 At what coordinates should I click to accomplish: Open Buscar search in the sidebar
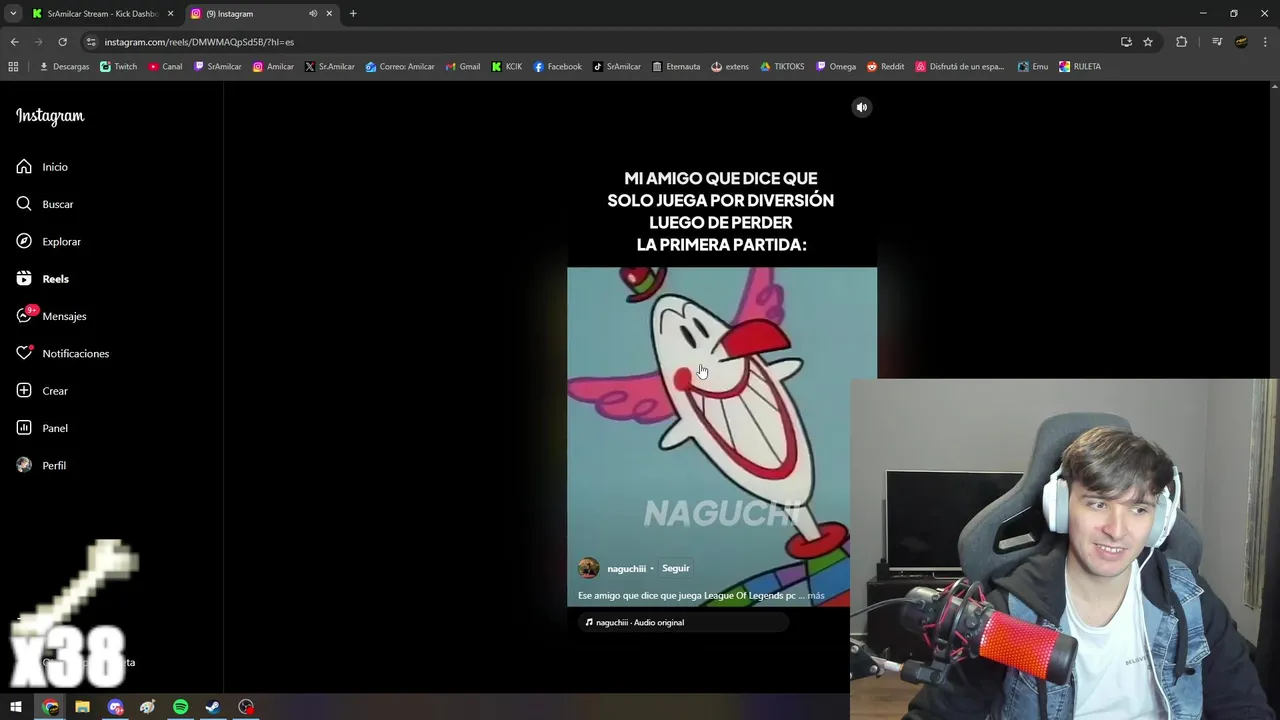(45, 204)
